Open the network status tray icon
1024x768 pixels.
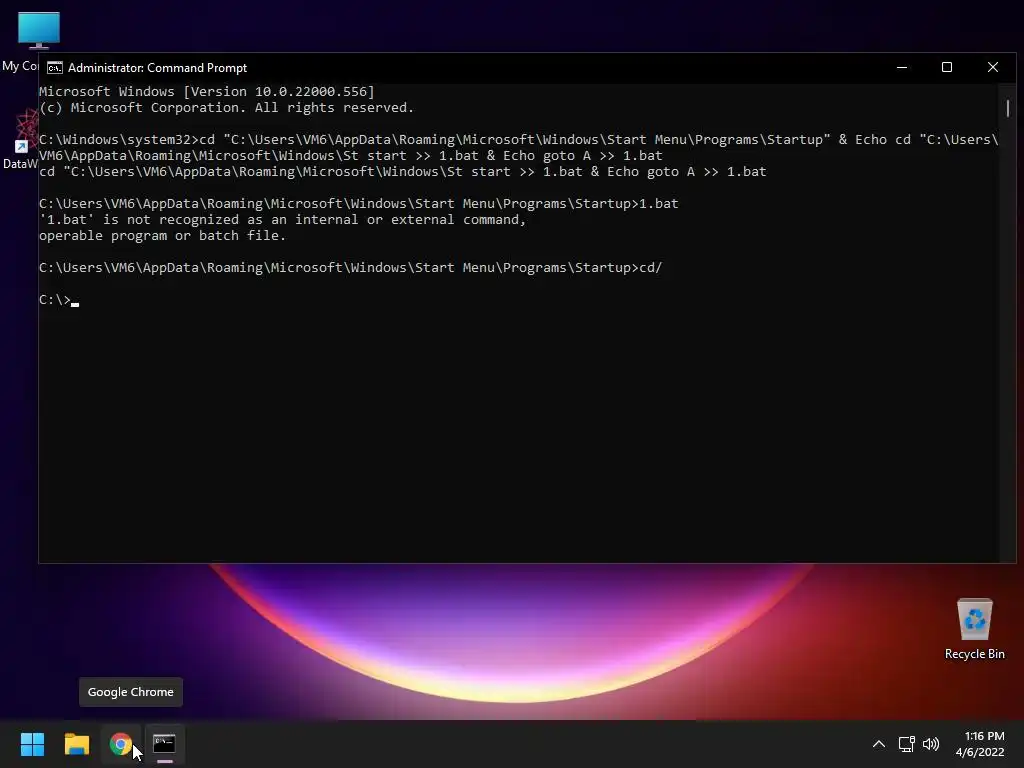[x=906, y=744]
